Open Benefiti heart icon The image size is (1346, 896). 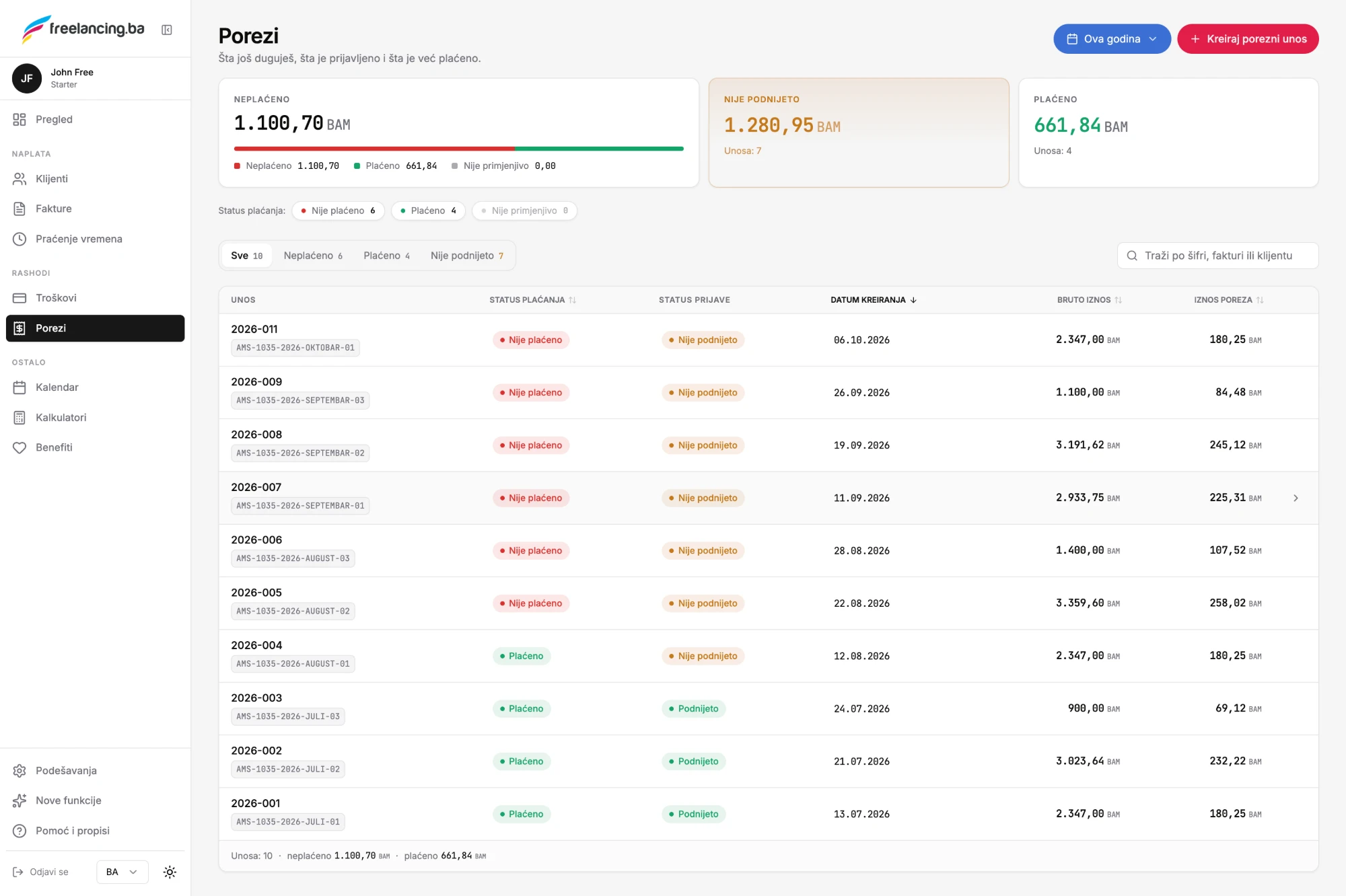point(20,447)
